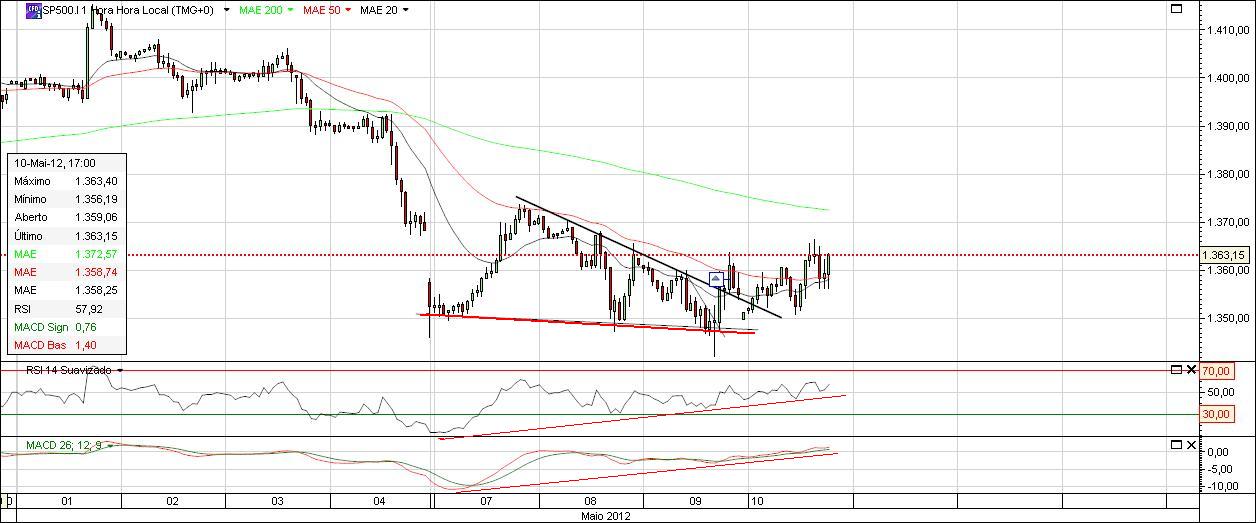Click the CFD instrument icon beside SP500.I
Screen dimensions: 1256x523
(33, 10)
